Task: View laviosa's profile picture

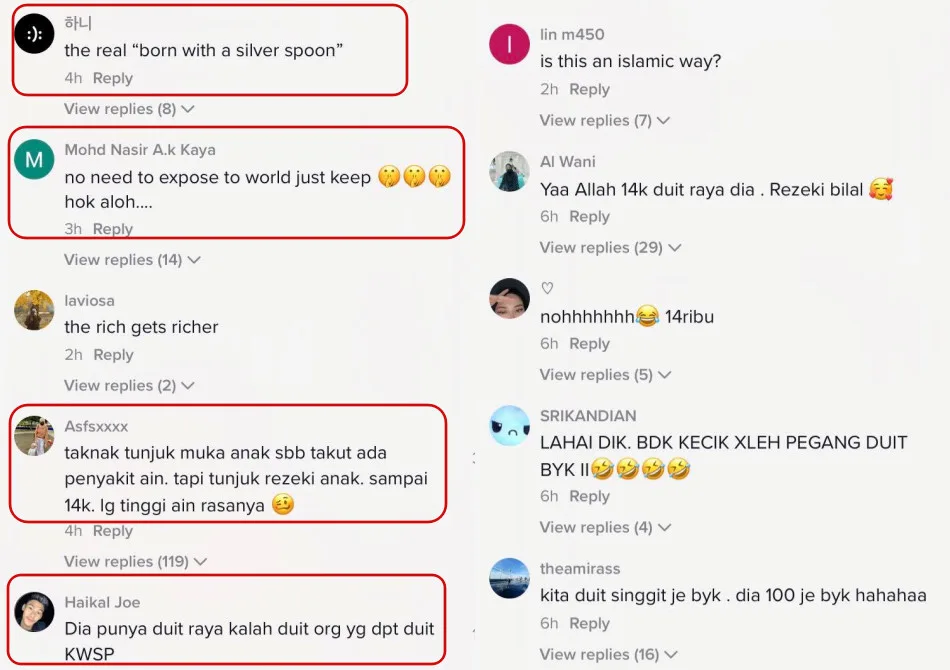Action: click(35, 310)
